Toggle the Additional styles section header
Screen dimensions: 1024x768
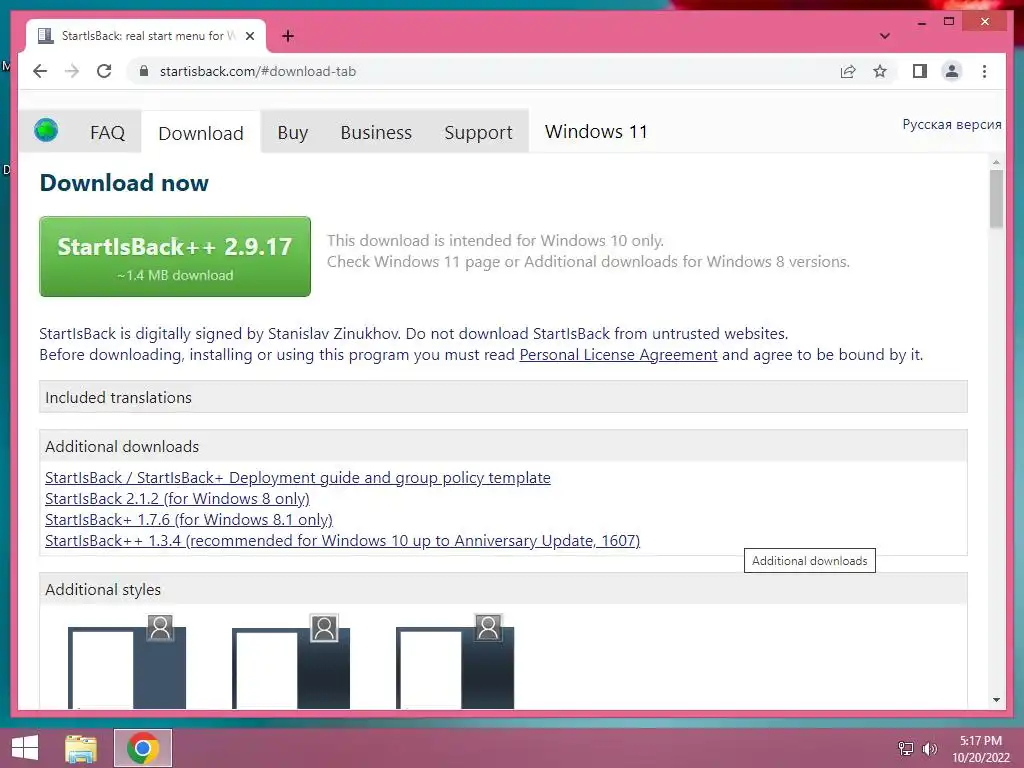[503, 589]
